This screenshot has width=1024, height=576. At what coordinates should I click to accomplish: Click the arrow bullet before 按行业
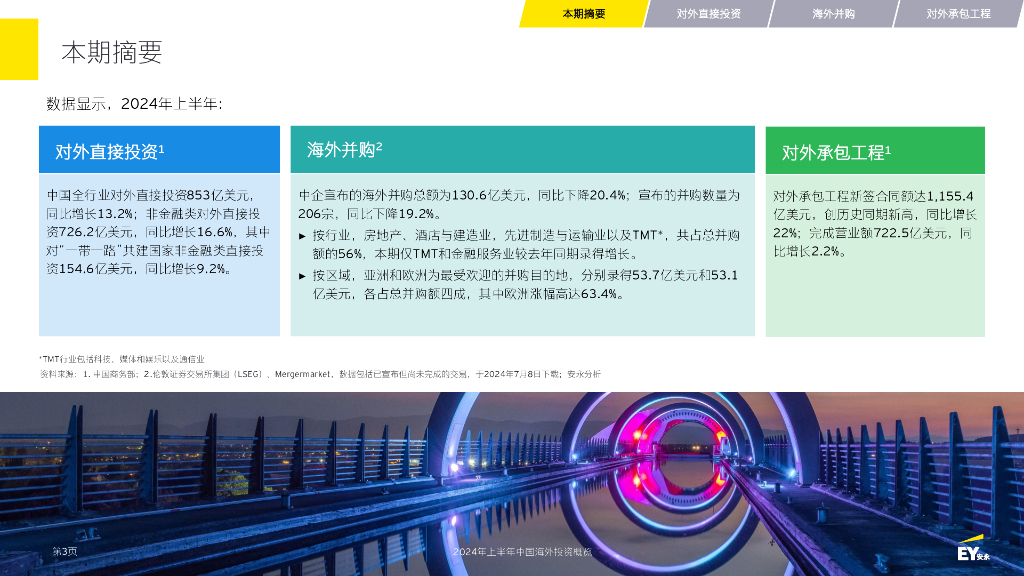coord(303,235)
